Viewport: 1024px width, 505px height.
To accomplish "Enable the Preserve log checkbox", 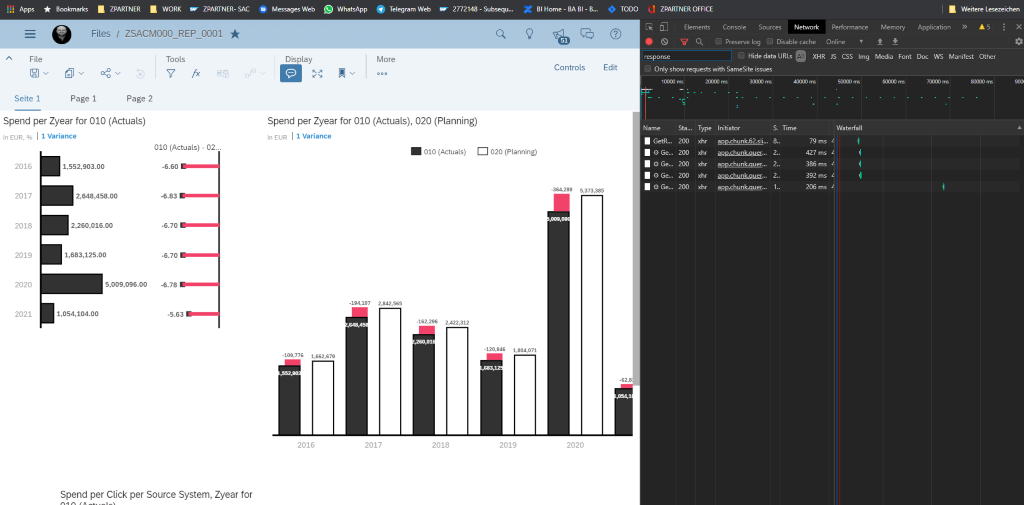I will (720, 41).
